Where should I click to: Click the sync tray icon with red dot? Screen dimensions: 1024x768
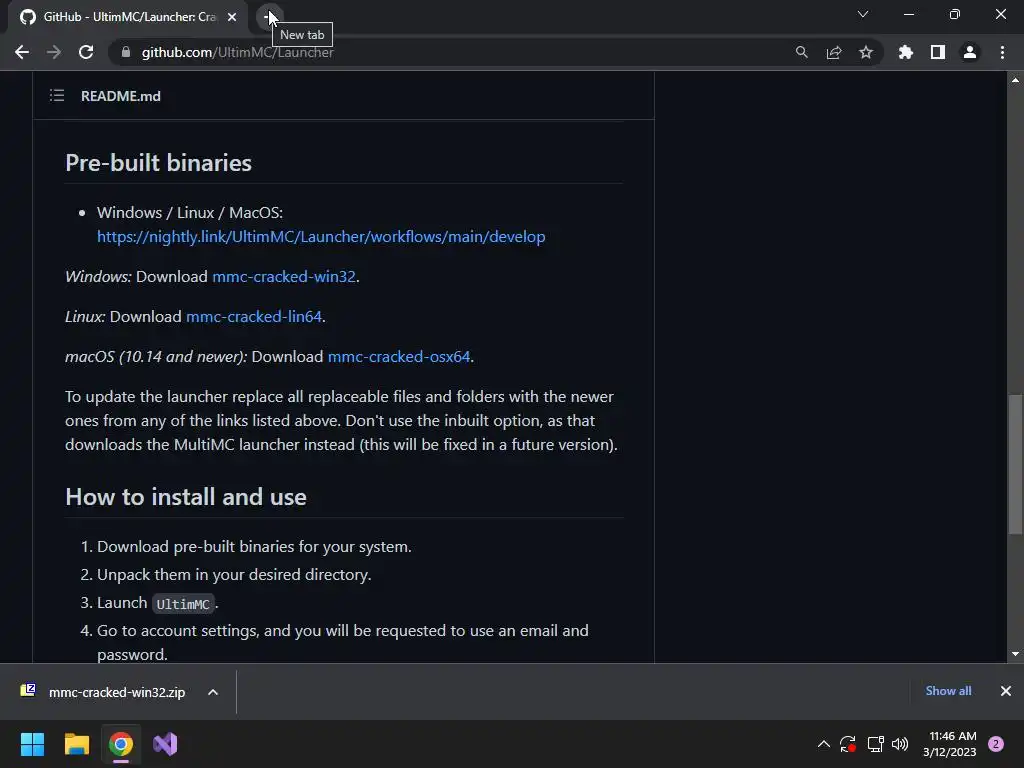click(848, 744)
